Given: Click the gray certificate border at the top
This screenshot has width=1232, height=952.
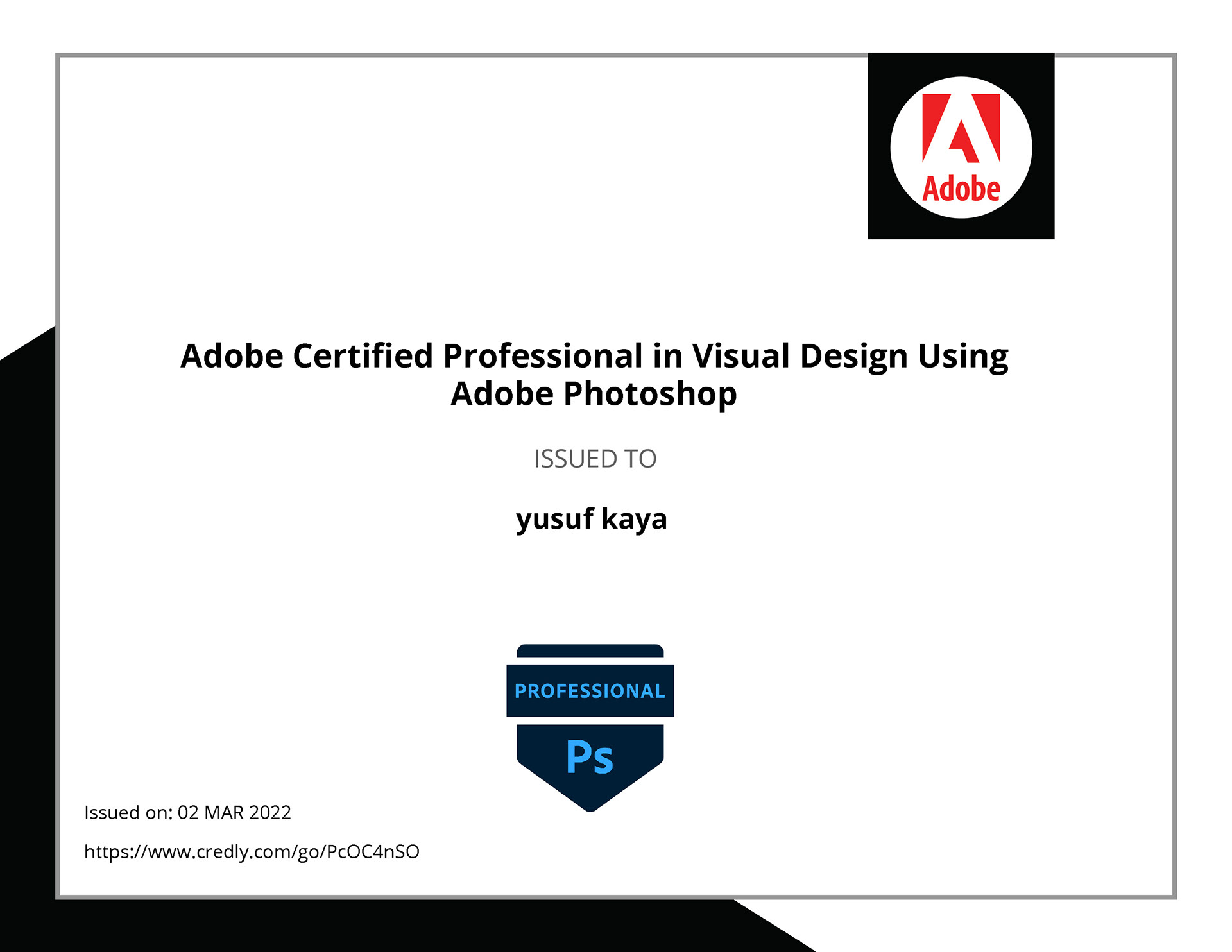Looking at the screenshot, I should tap(449, 55).
